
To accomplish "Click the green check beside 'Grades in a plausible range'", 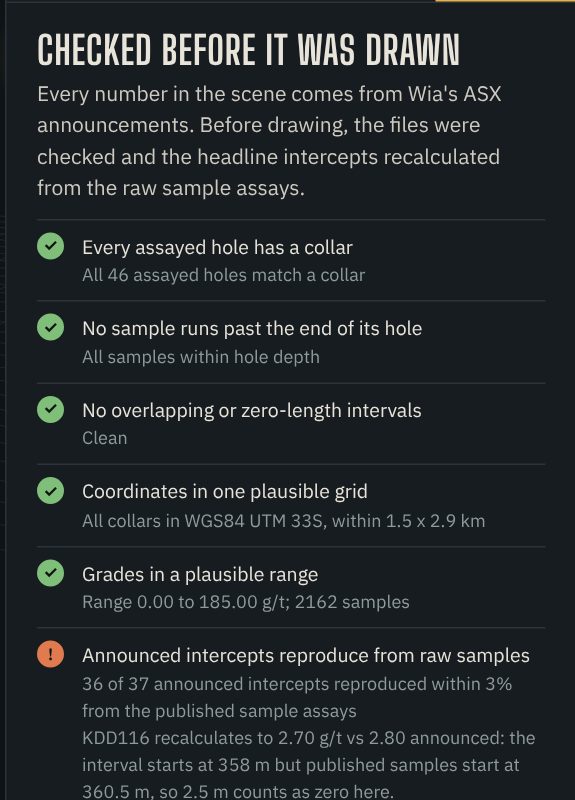I will click(x=51, y=573).
